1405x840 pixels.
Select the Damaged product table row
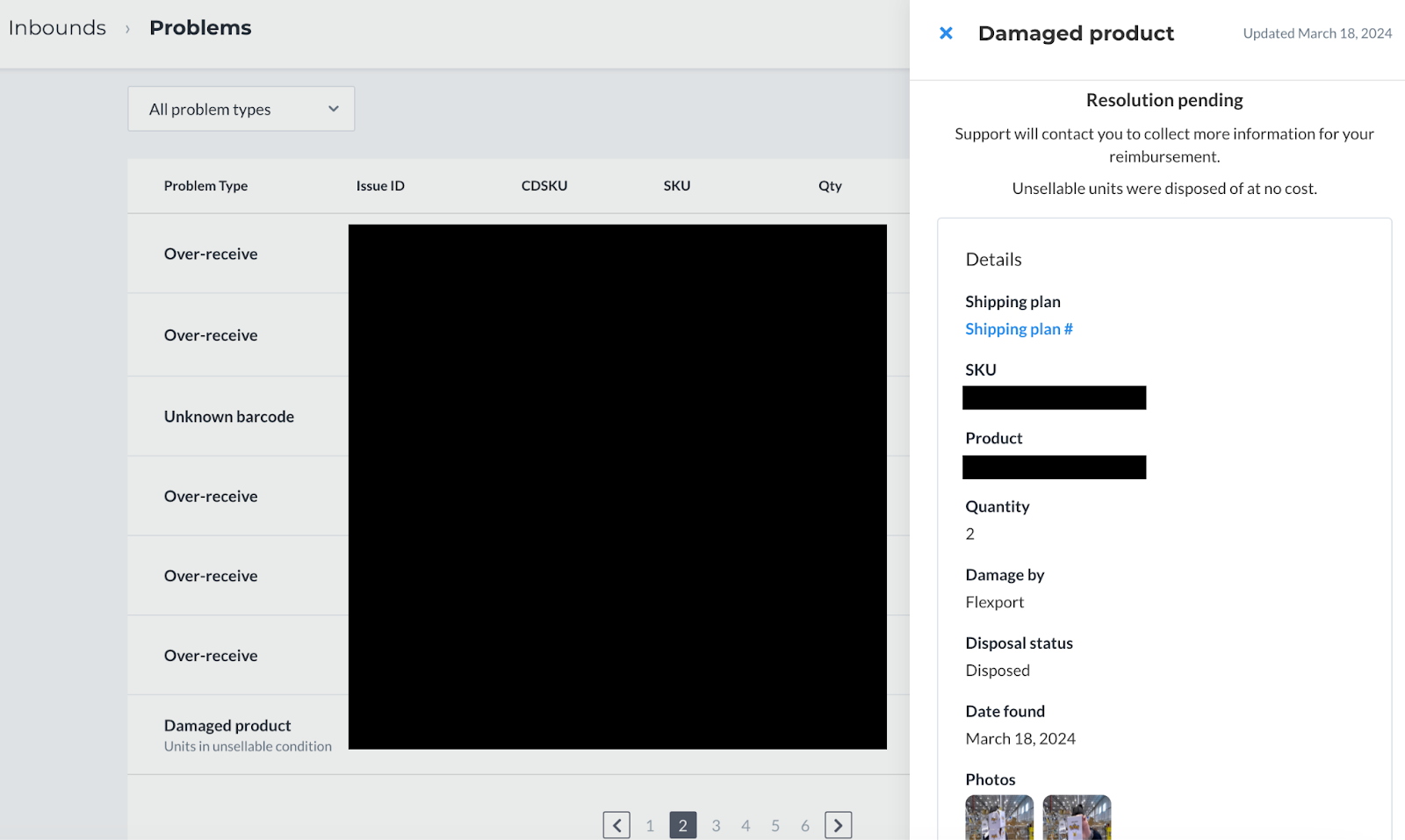click(x=518, y=735)
